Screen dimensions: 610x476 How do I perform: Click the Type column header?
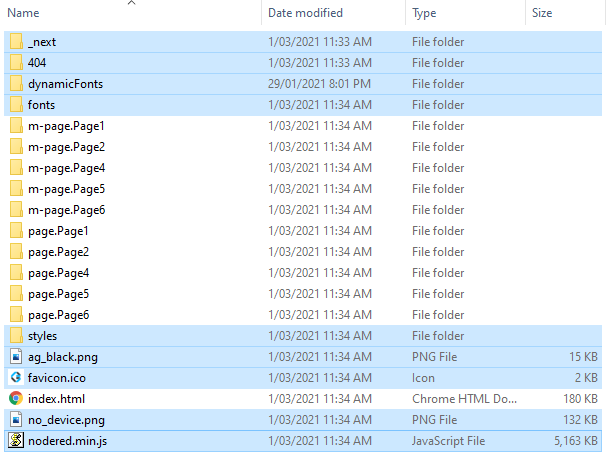pyautogui.click(x=424, y=13)
